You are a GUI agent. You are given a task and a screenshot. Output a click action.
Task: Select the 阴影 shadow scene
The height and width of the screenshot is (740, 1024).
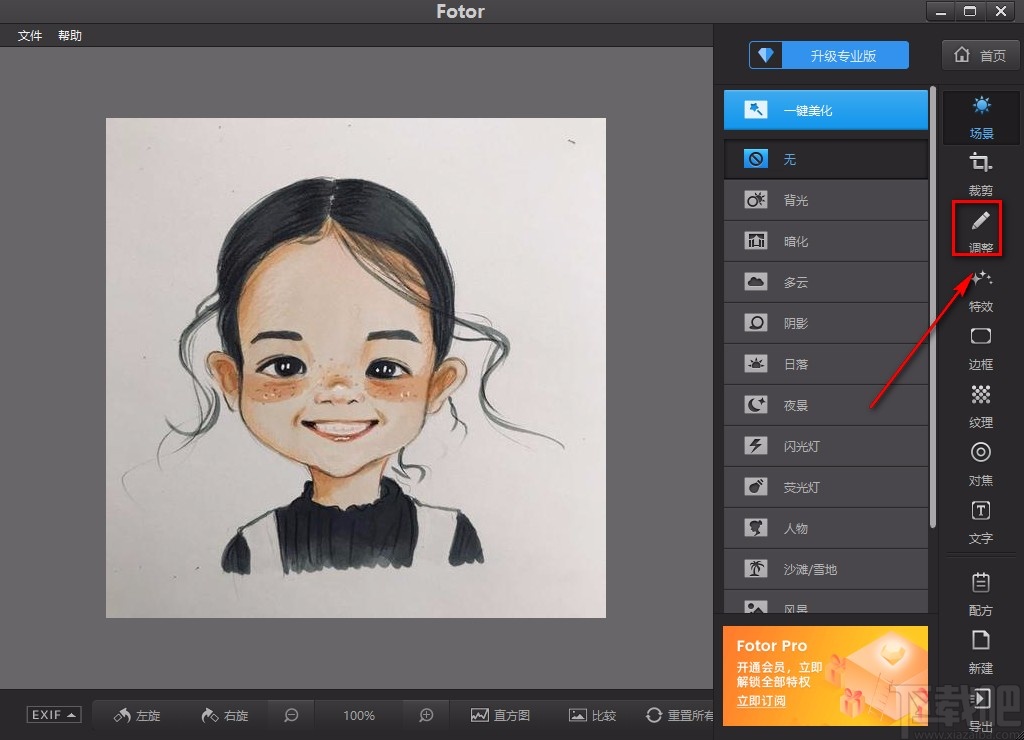click(x=825, y=323)
